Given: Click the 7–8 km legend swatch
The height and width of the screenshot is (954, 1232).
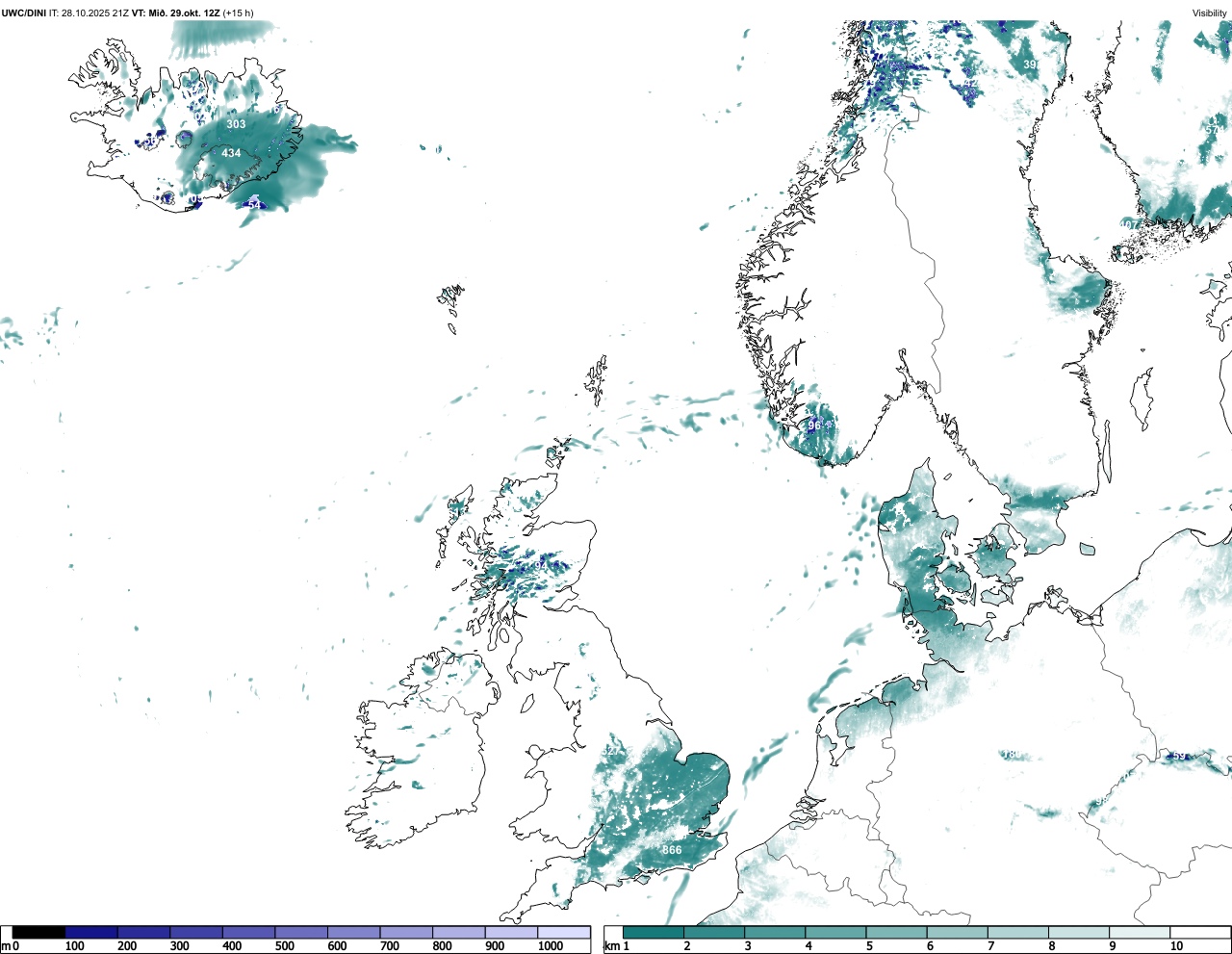Looking at the screenshot, I should pos(1017,932).
